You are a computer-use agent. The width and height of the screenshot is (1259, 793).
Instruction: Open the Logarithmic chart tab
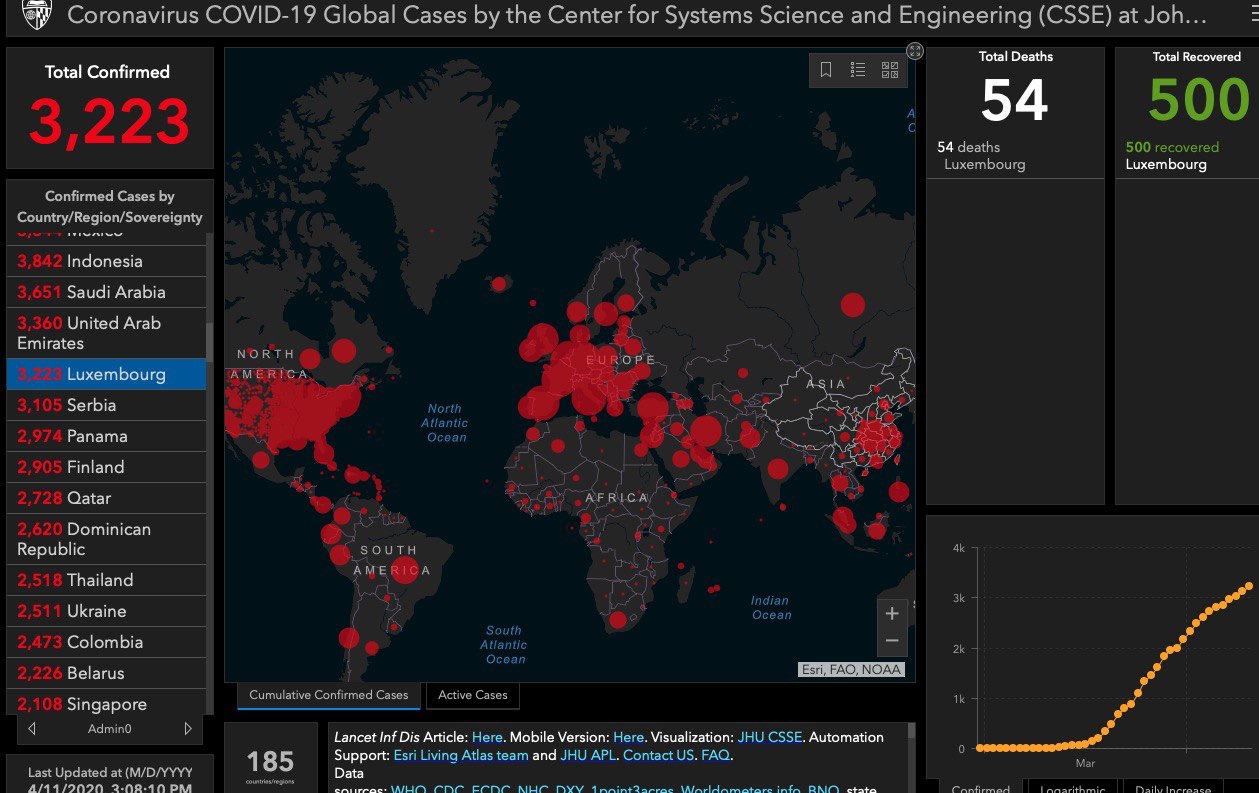click(x=1073, y=788)
